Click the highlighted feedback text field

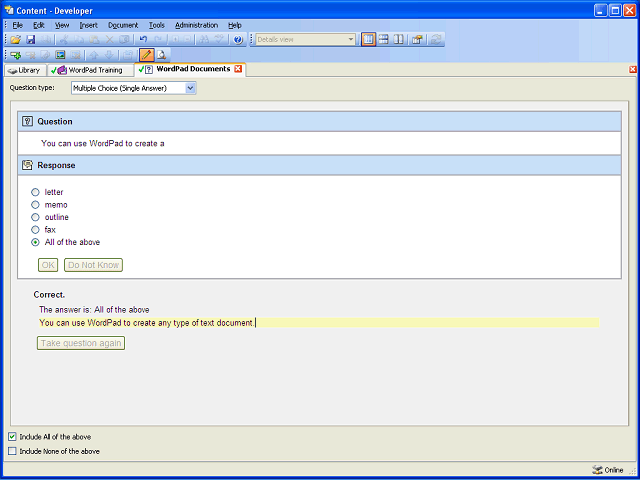319,323
